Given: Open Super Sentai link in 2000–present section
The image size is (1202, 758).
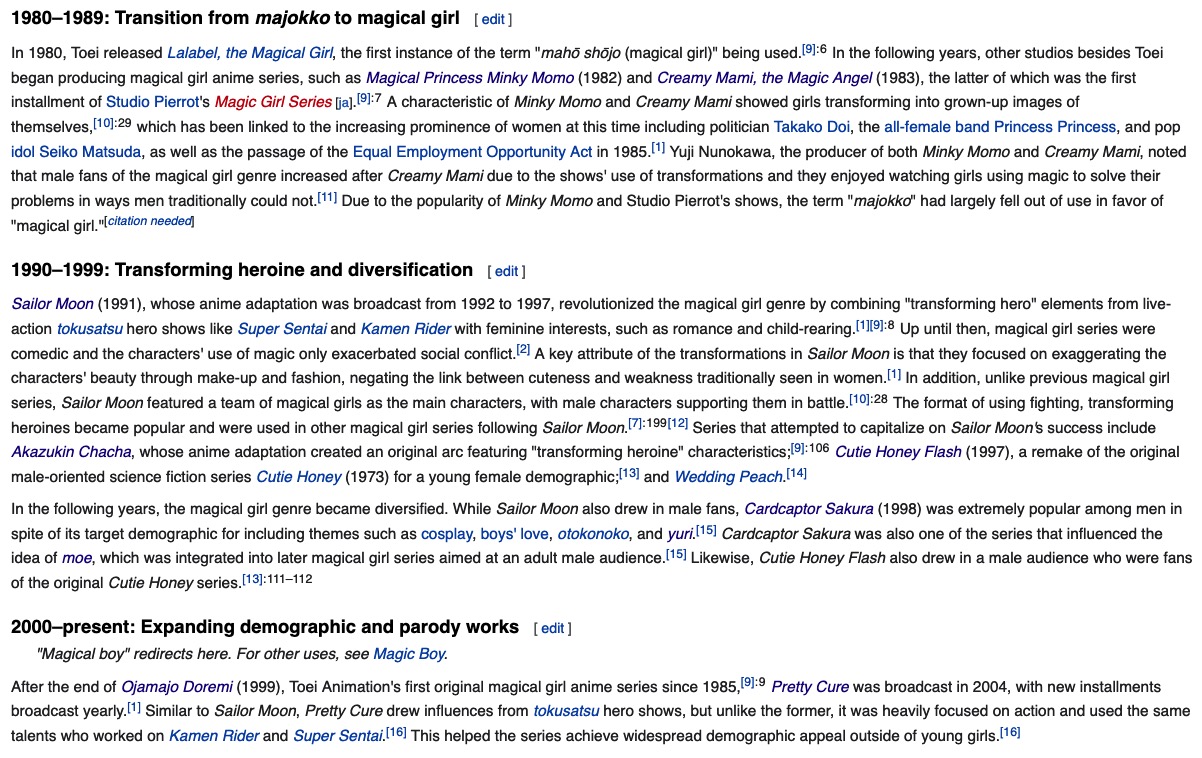Looking at the screenshot, I should [338, 736].
